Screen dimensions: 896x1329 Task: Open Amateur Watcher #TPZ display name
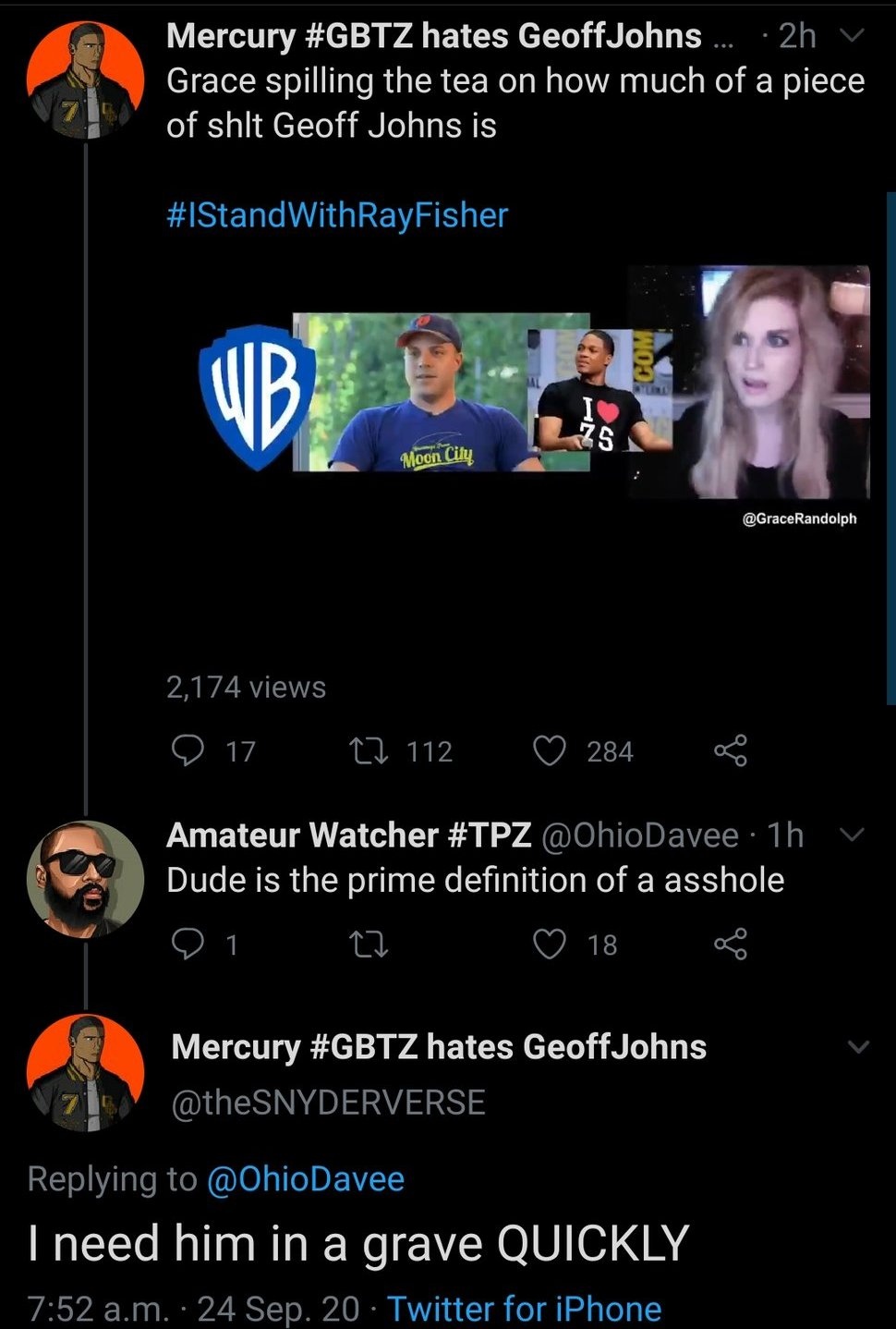point(348,835)
